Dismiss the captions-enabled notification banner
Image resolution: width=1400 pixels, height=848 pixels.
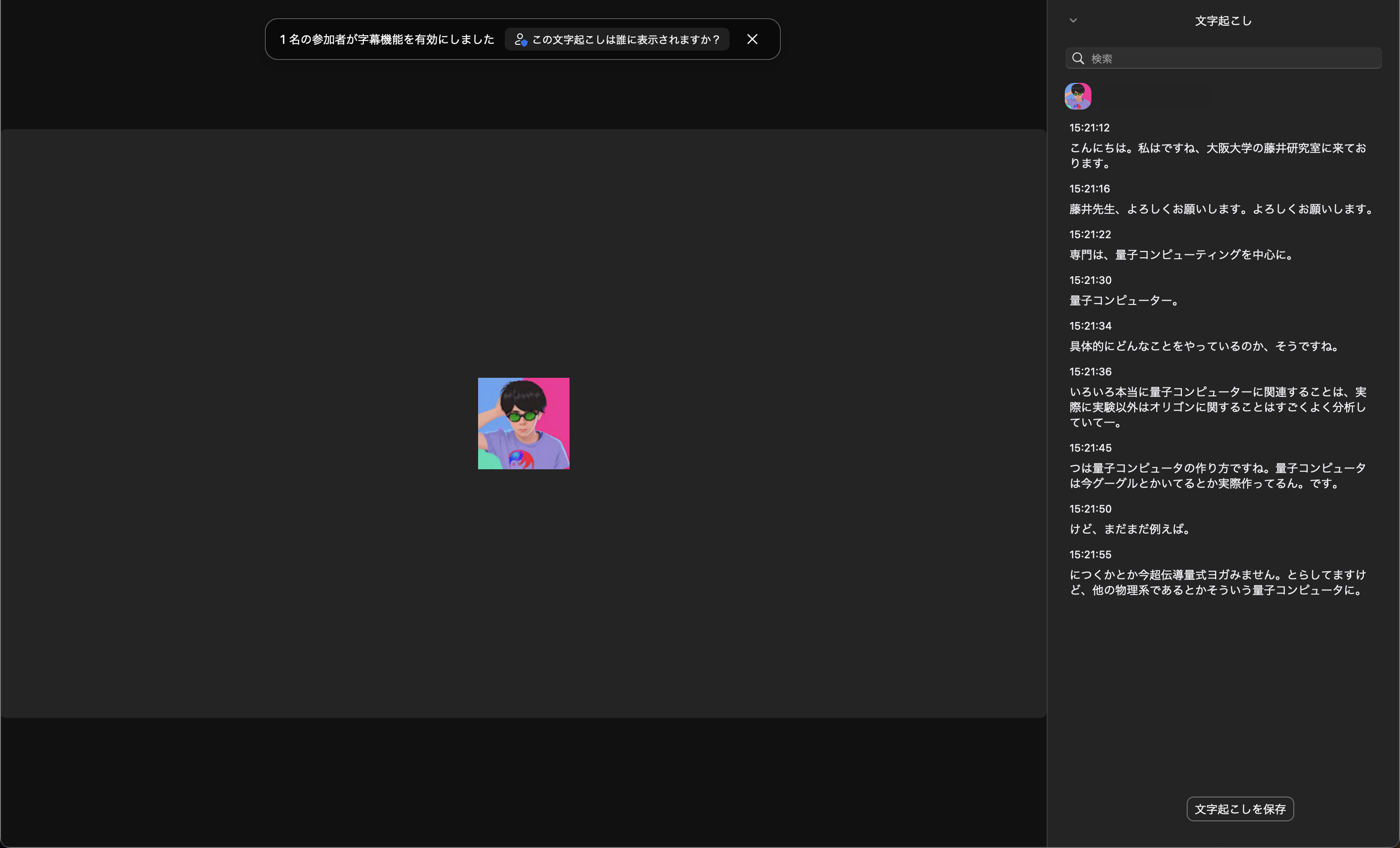coord(752,39)
